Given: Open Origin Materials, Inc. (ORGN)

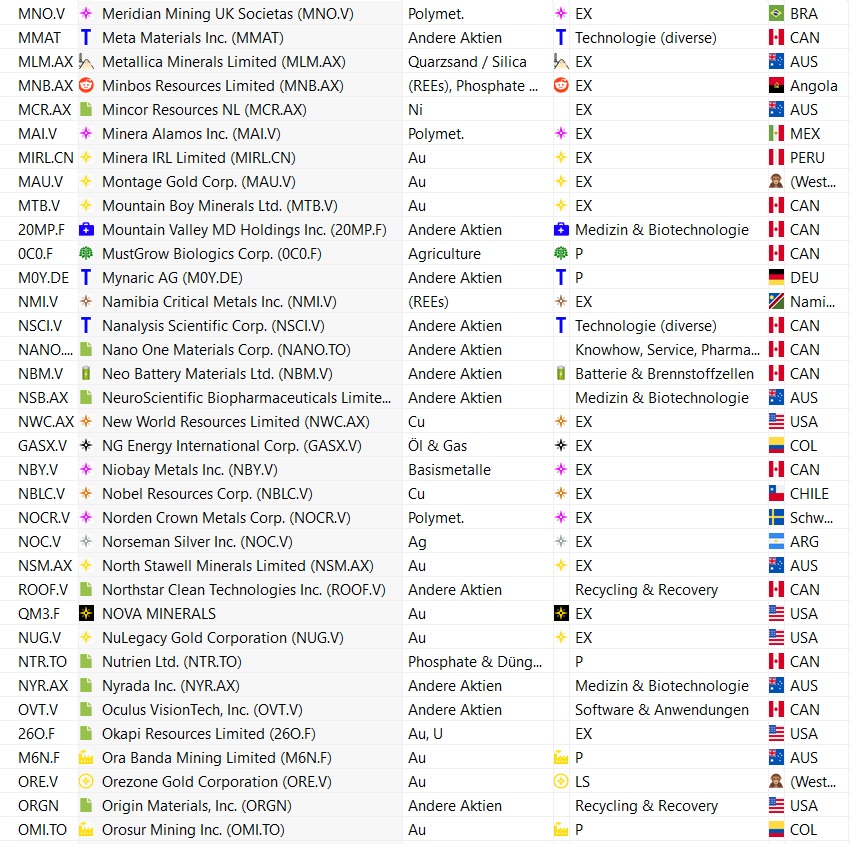Looking at the screenshot, I should 196,805.
